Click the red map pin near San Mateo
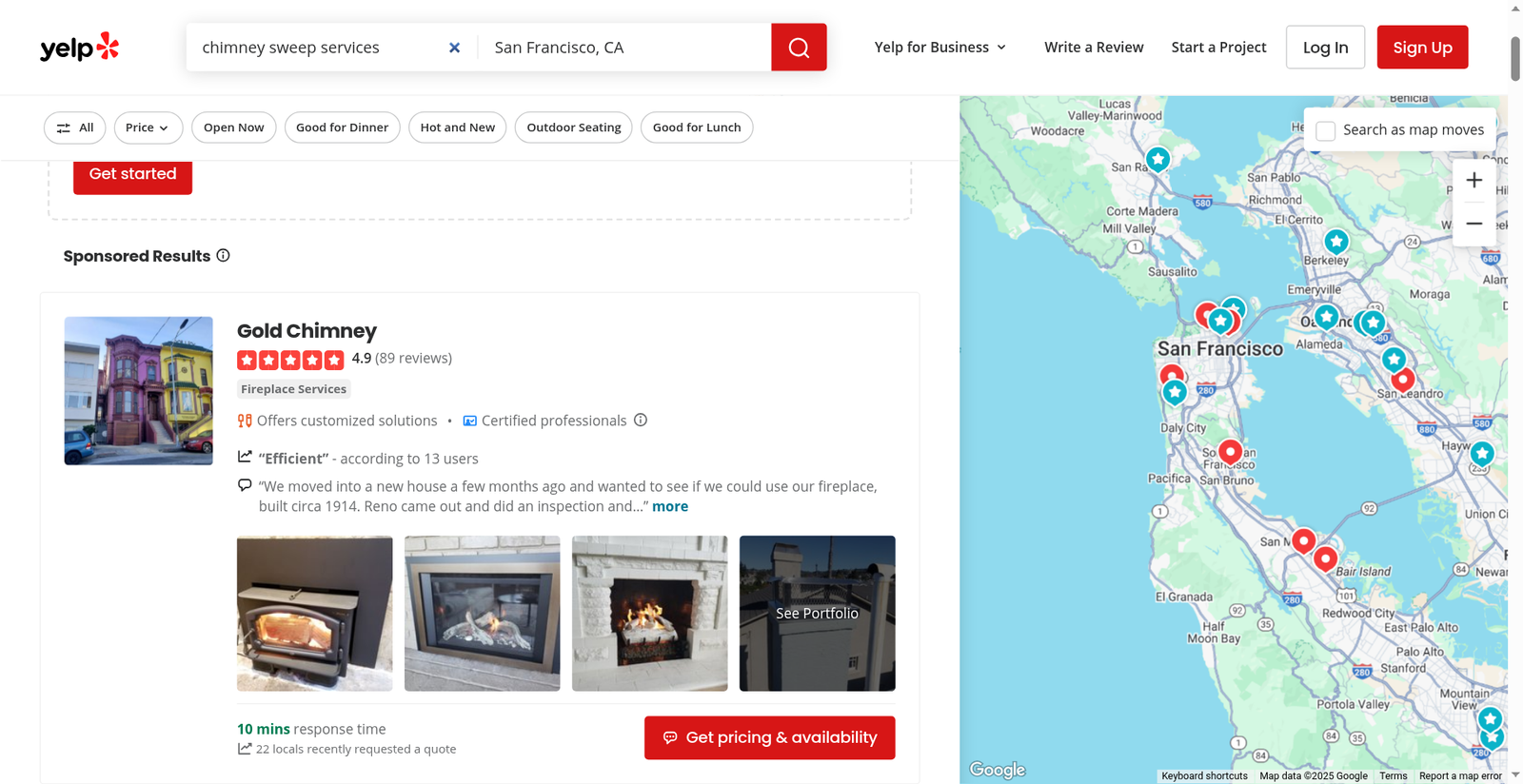The image size is (1523, 784). tap(1303, 540)
